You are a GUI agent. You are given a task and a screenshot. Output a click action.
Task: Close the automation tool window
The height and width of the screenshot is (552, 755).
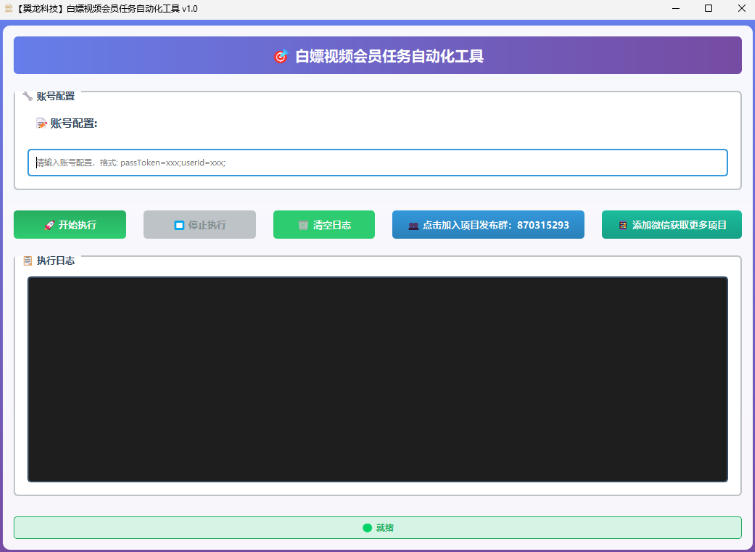[x=741, y=8]
